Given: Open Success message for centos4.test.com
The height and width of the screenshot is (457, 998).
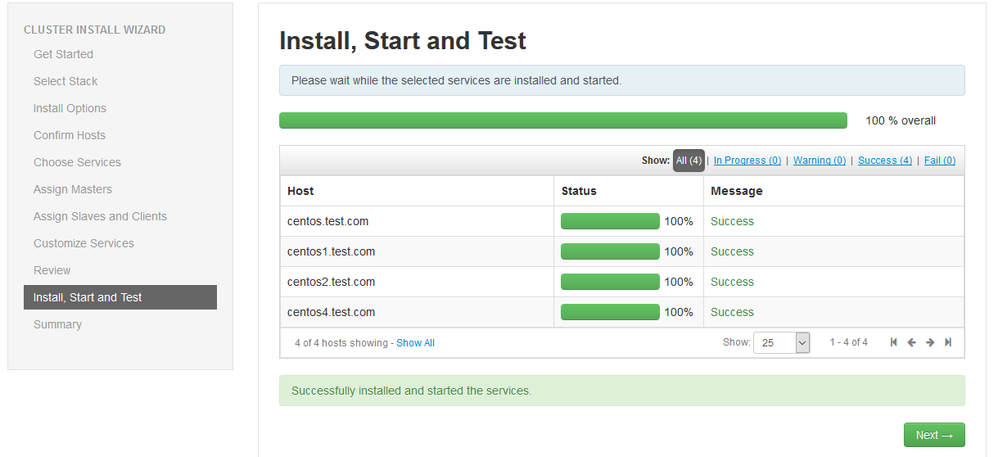Looking at the screenshot, I should coord(732,312).
